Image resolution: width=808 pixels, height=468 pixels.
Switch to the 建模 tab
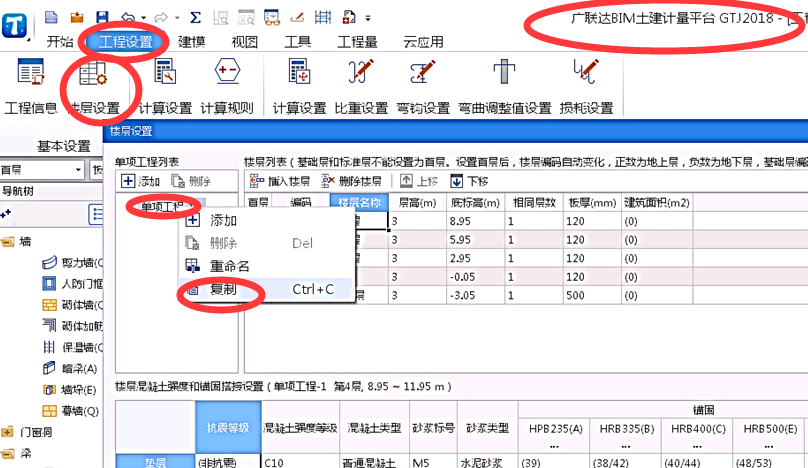192,42
